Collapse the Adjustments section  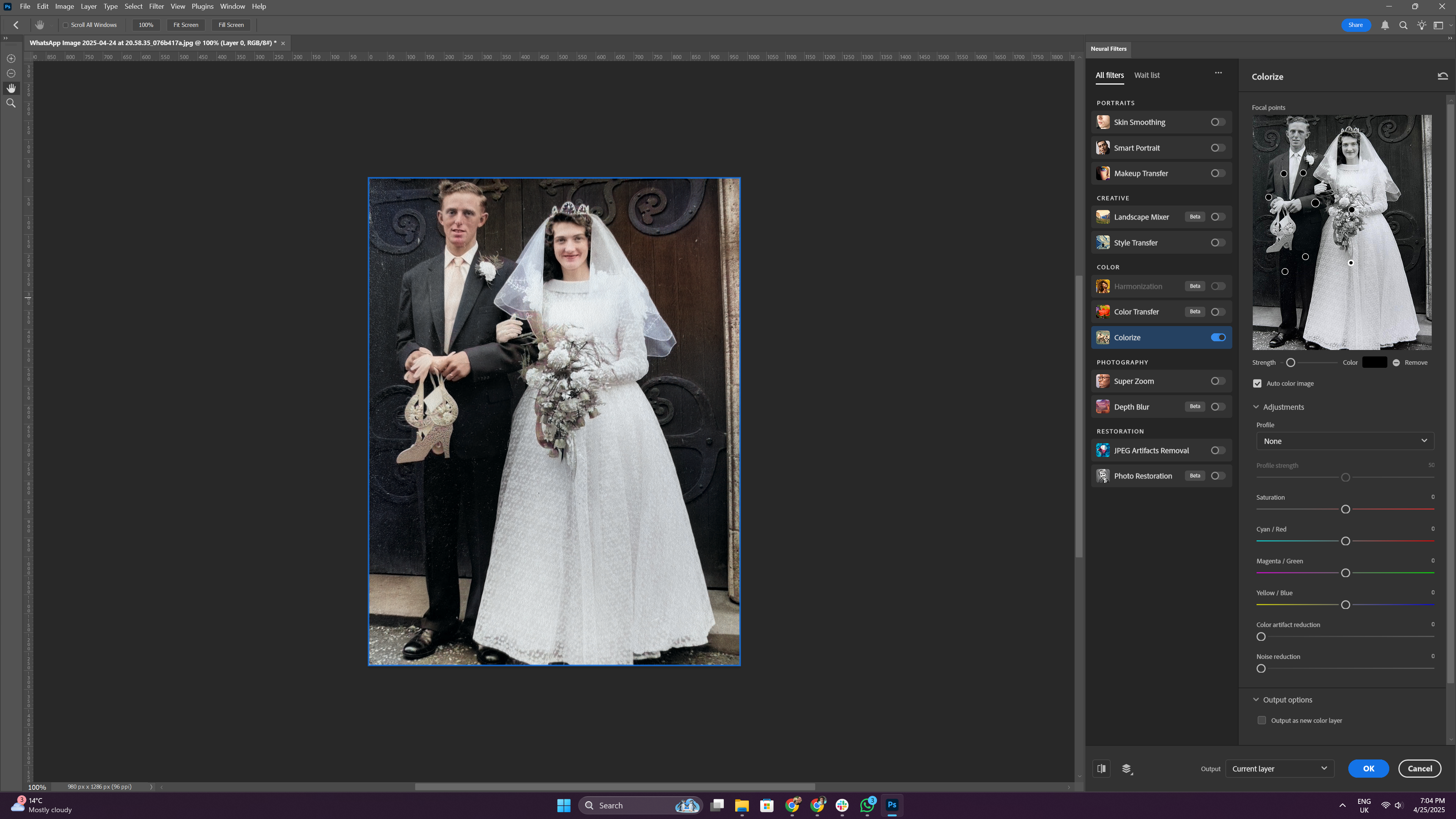(1256, 407)
